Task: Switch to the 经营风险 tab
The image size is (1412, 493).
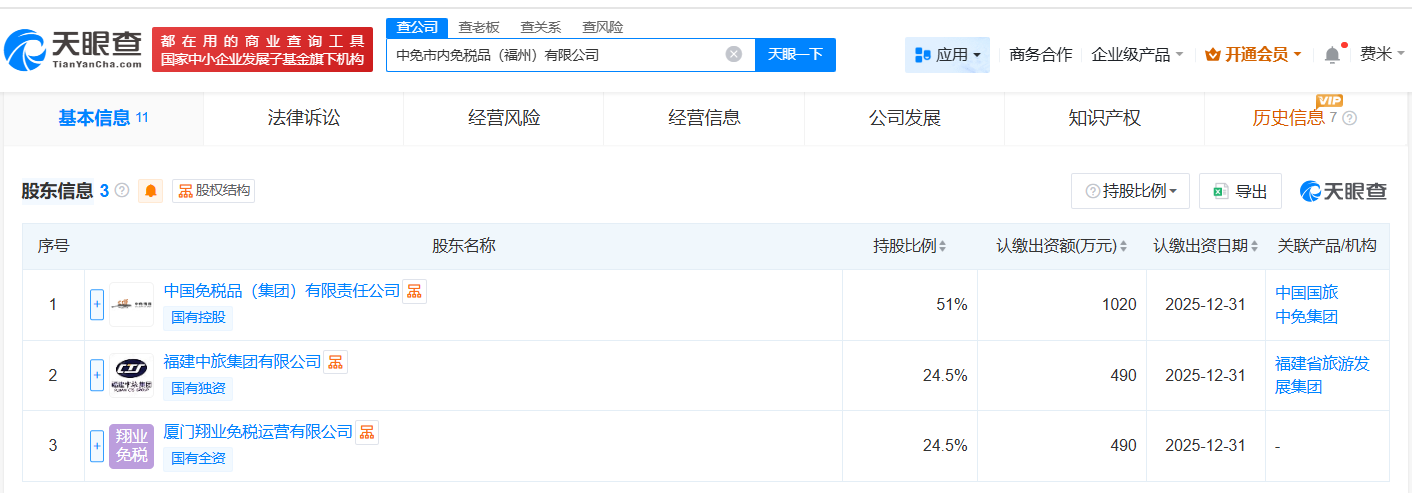Action: [504, 118]
